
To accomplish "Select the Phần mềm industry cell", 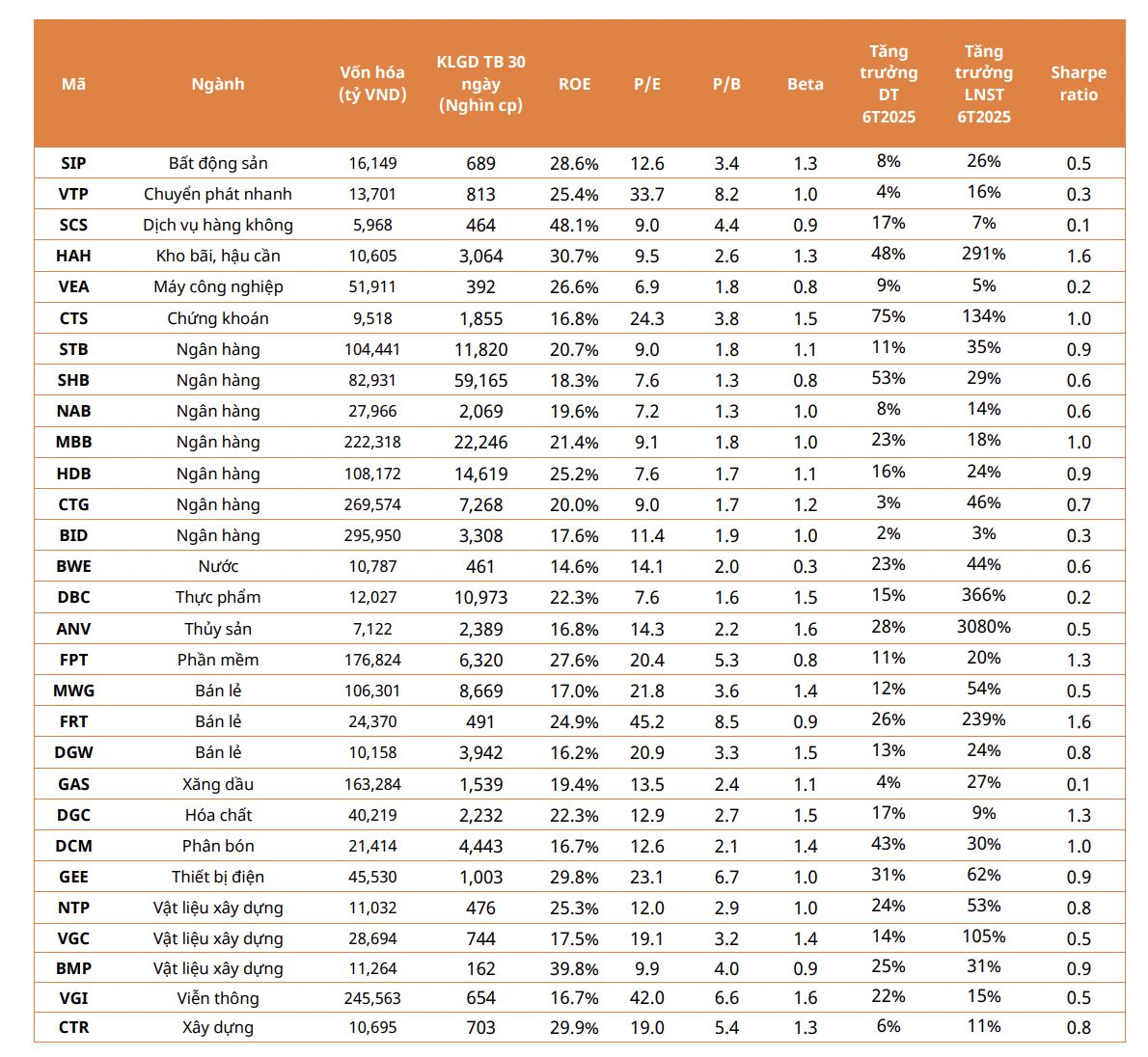I will [x=218, y=660].
